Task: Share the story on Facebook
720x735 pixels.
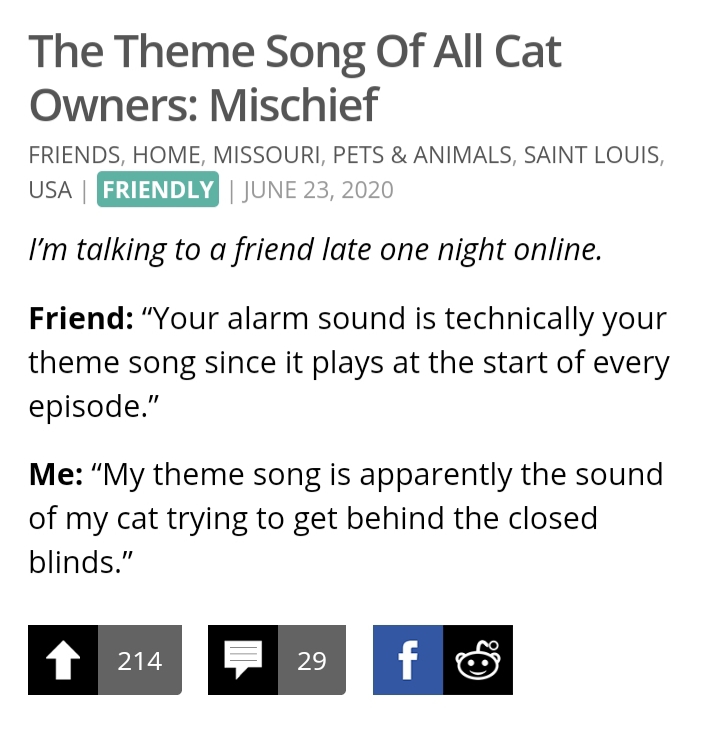Action: tap(408, 660)
